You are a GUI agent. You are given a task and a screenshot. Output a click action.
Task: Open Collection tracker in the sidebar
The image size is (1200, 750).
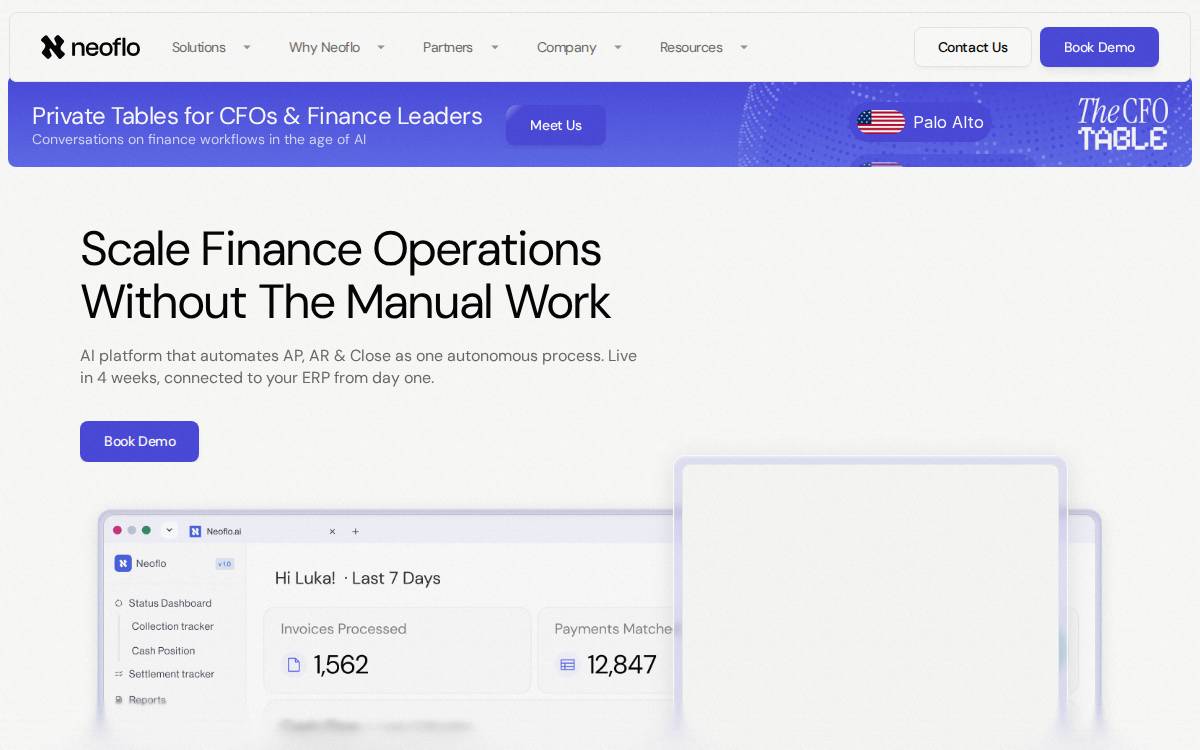coord(173,626)
